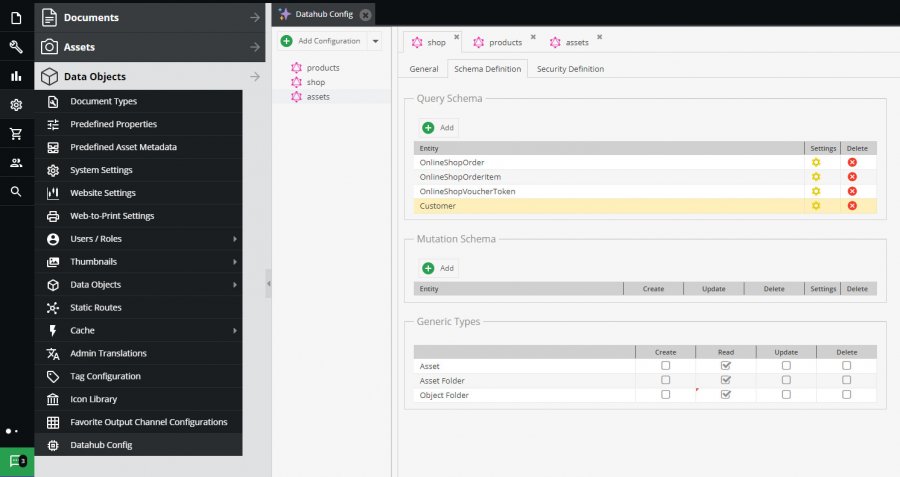Enable Create checkbox for Asset row

(666, 366)
